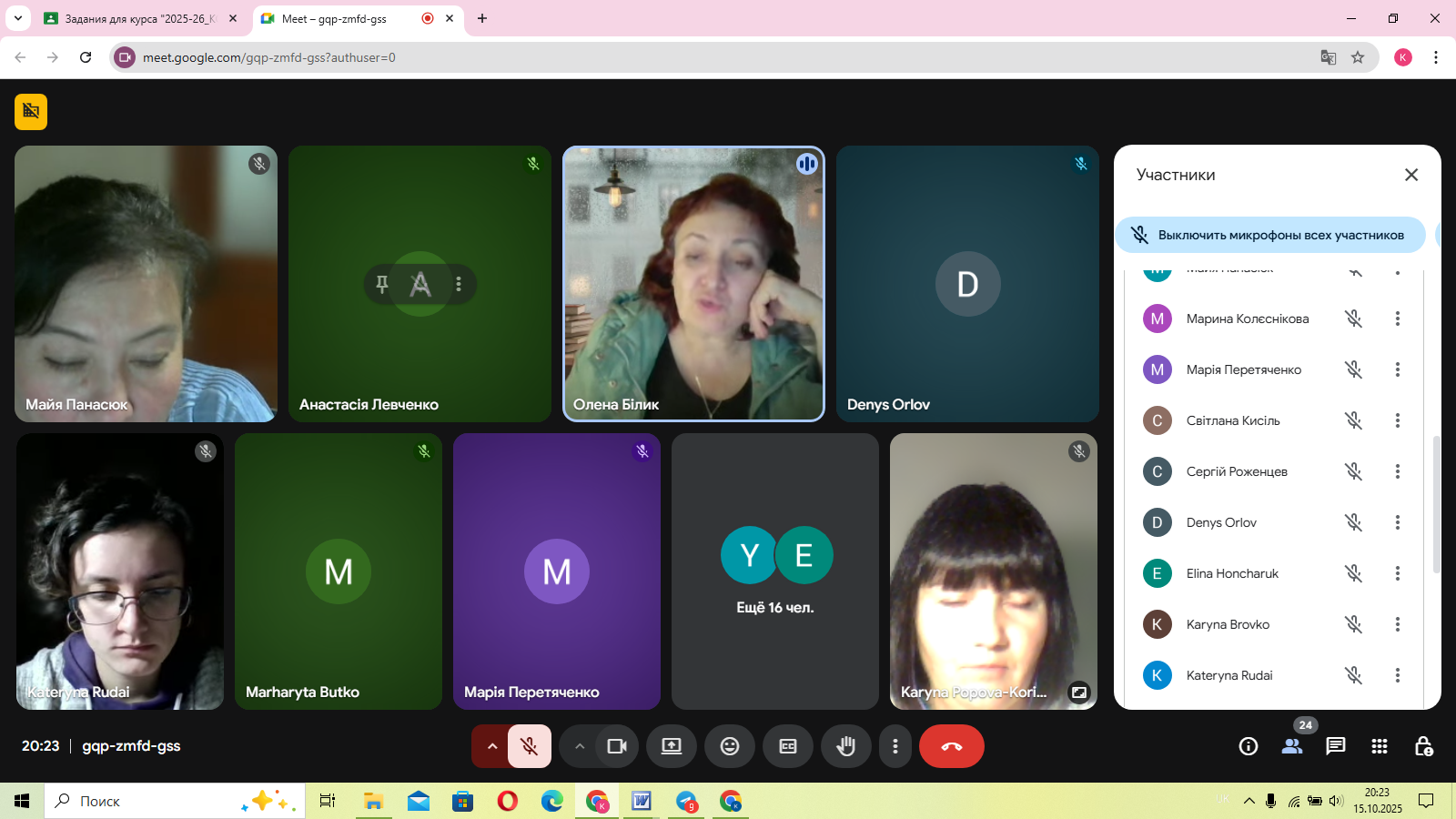
Task: Open meeting details info icon
Action: pos(1248,746)
